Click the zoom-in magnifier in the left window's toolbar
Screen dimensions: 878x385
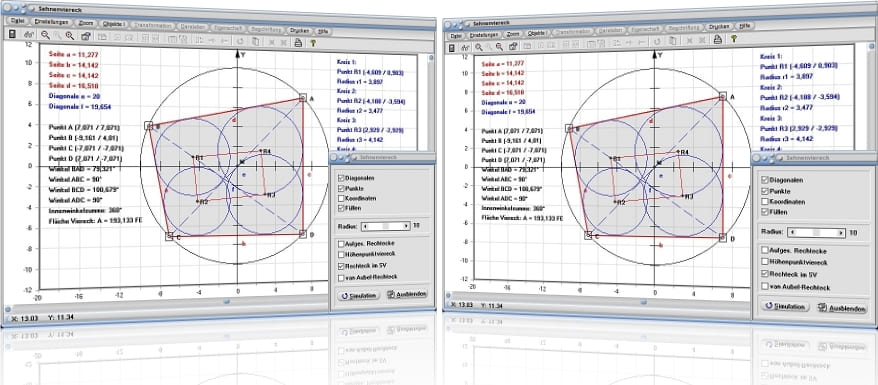click(x=45, y=35)
